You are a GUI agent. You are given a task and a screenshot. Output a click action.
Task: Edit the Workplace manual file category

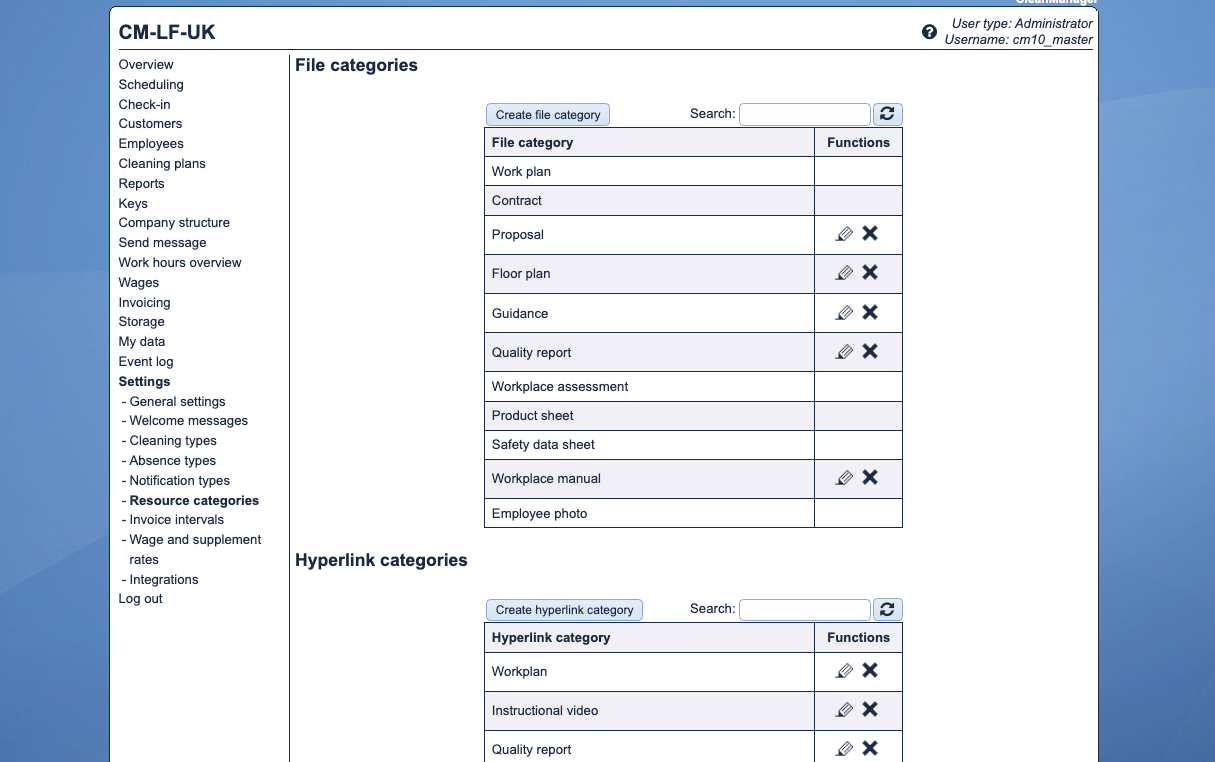pos(845,477)
